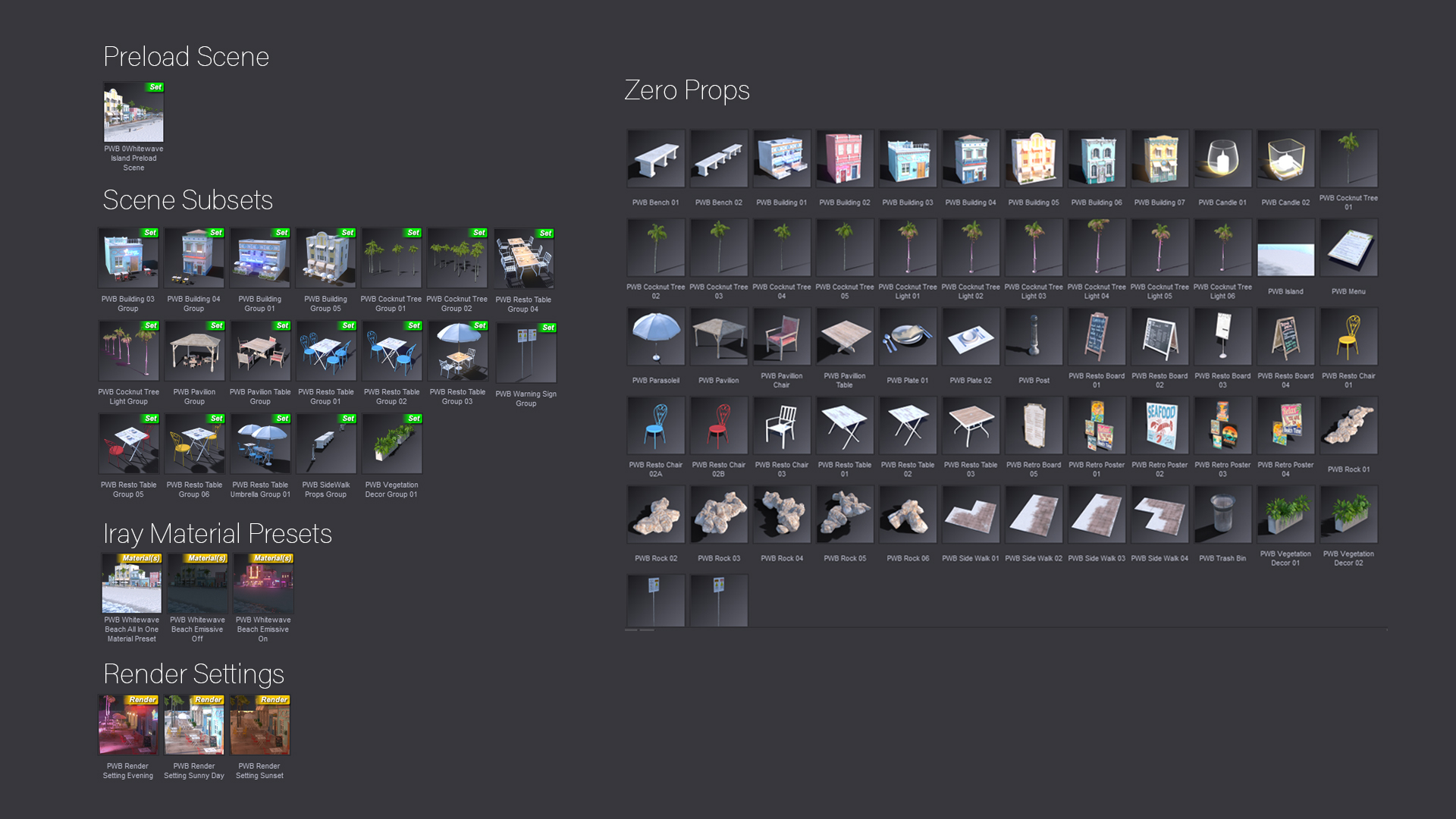Load the PWB Render Setting Sunset preset
Image resolution: width=1456 pixels, height=819 pixels.
pyautogui.click(x=260, y=725)
